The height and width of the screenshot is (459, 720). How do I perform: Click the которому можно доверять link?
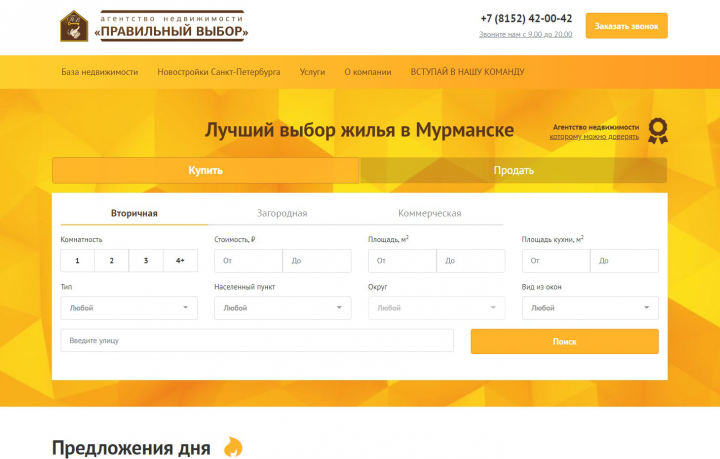(x=594, y=137)
